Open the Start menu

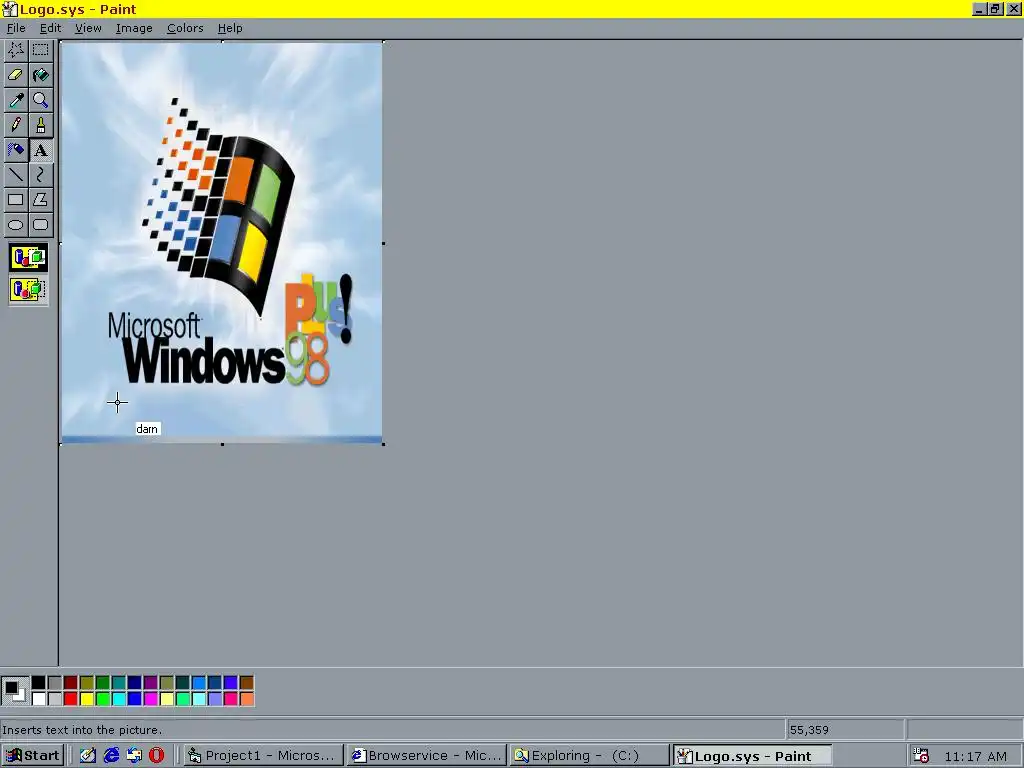coord(33,756)
